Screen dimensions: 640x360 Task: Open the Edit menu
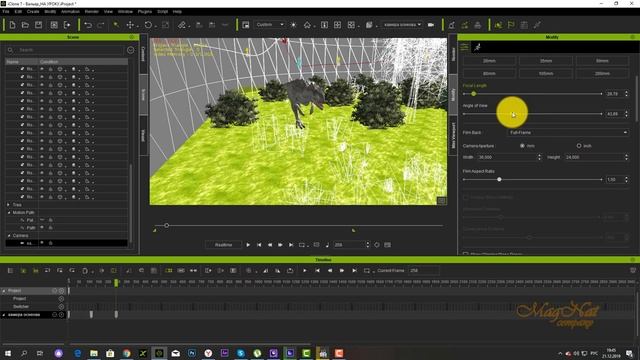[x=18, y=12]
